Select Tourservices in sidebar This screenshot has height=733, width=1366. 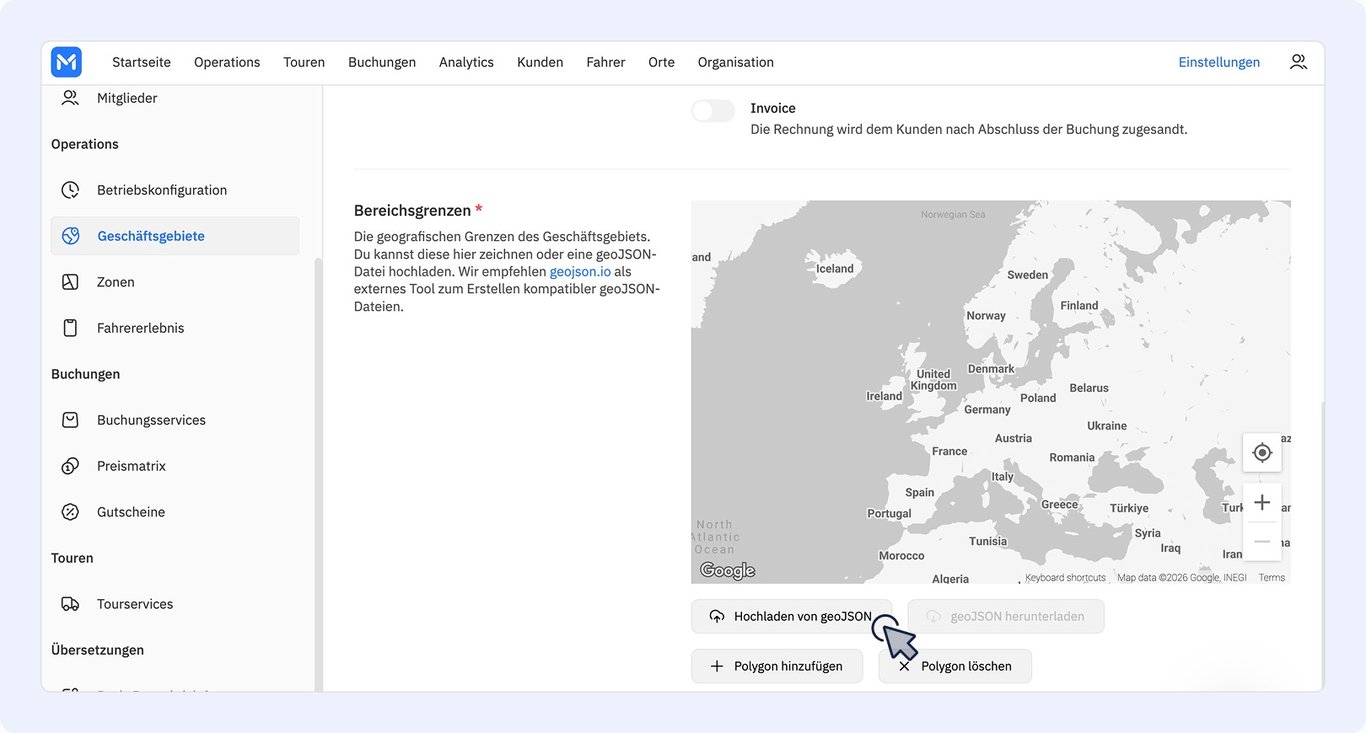[175, 604]
